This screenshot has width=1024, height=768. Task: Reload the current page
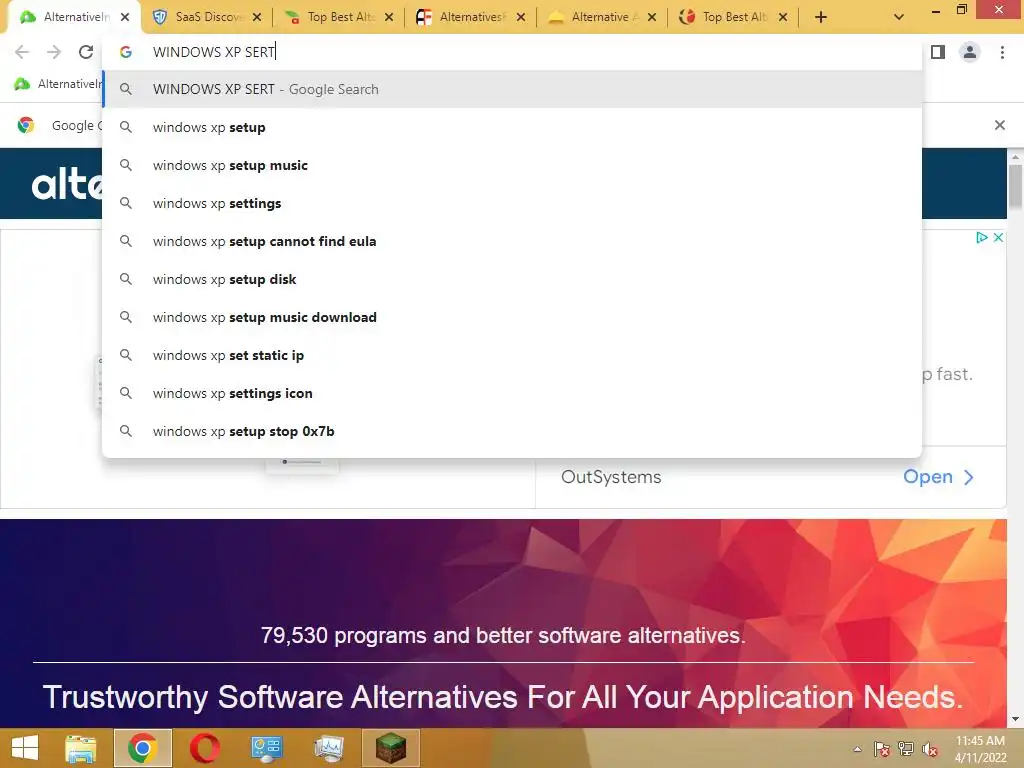86,52
